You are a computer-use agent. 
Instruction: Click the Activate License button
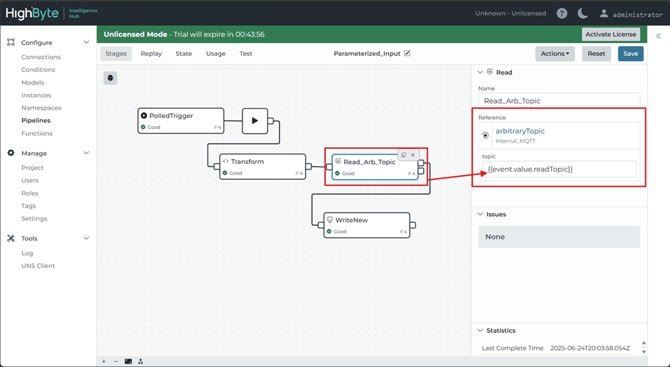[611, 35]
